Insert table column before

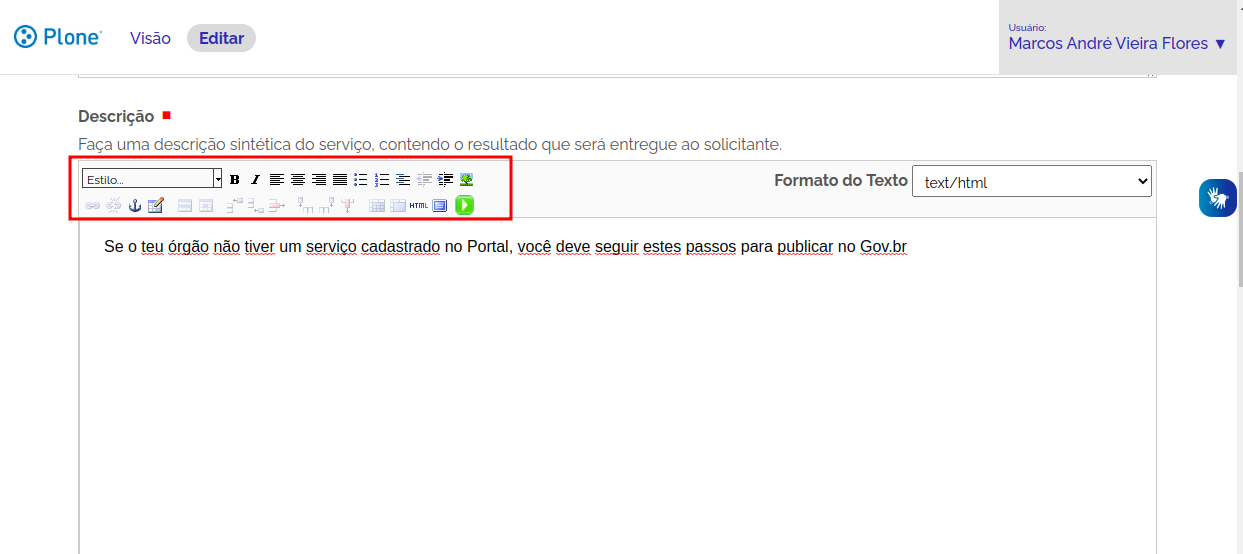[306, 205]
